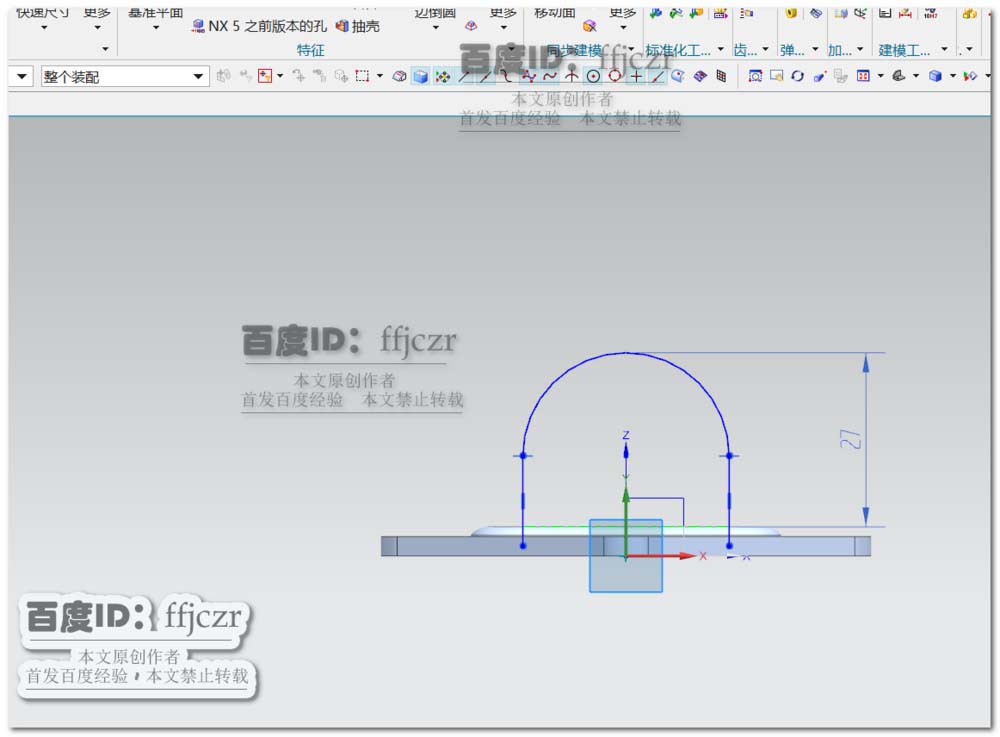The height and width of the screenshot is (737, 1000).
Task: Expand the 快速尺寸 dropdown arrow
Action: coord(44,28)
